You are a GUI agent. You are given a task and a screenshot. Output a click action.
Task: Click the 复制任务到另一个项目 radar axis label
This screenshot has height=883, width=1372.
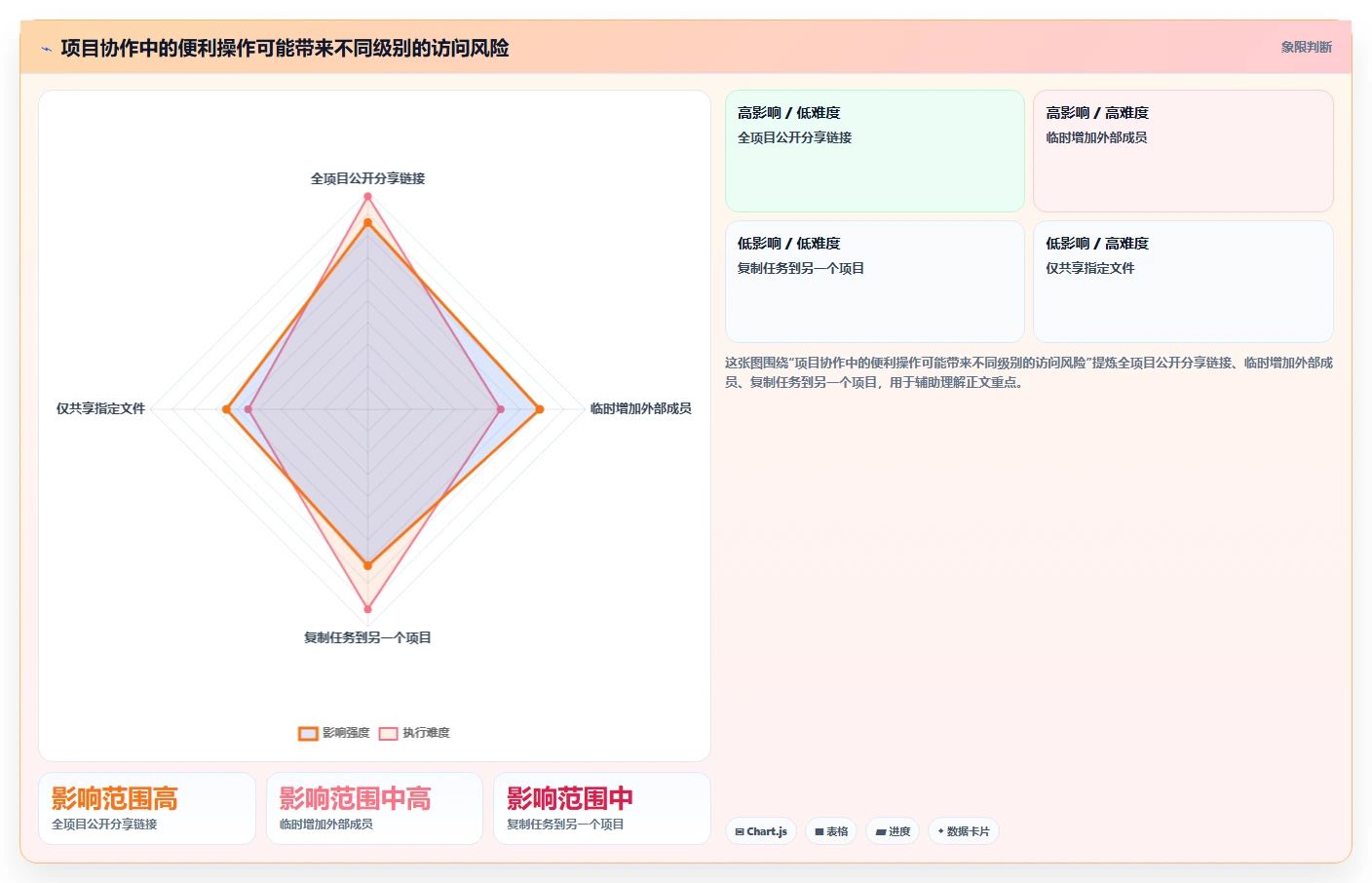pyautogui.click(x=367, y=637)
